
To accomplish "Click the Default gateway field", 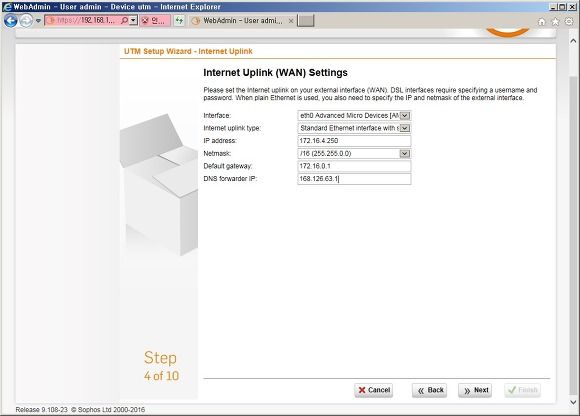I will (354, 166).
